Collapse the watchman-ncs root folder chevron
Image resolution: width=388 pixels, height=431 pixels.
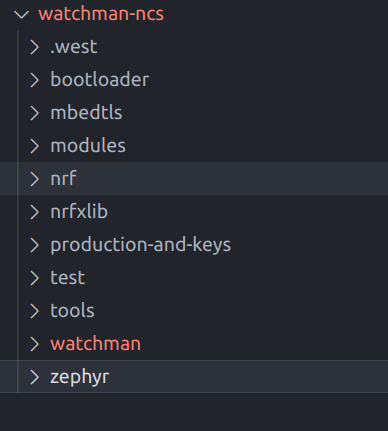22,14
